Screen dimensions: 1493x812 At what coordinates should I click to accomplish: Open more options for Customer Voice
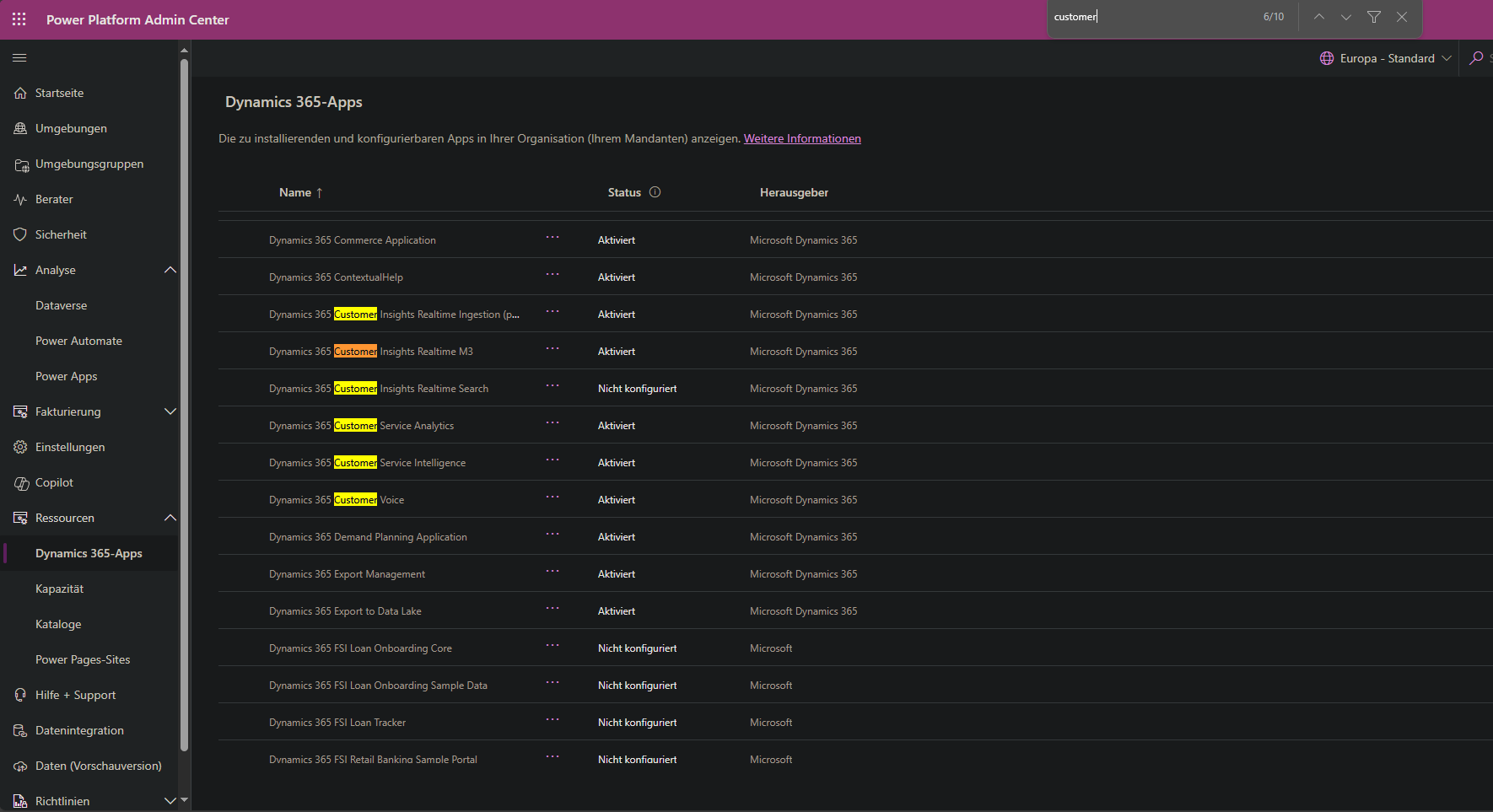[x=552, y=497]
